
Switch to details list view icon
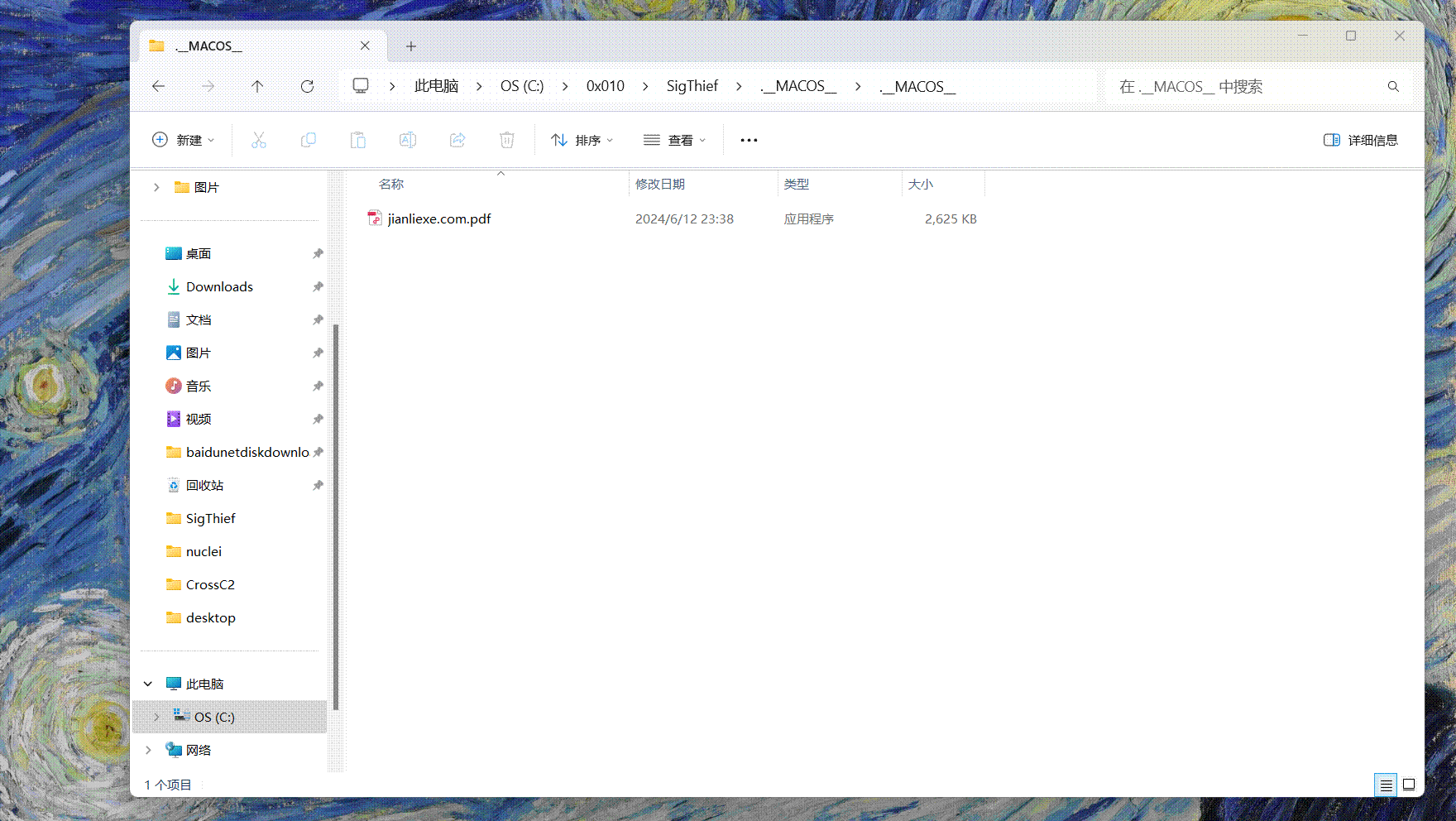coord(1386,785)
